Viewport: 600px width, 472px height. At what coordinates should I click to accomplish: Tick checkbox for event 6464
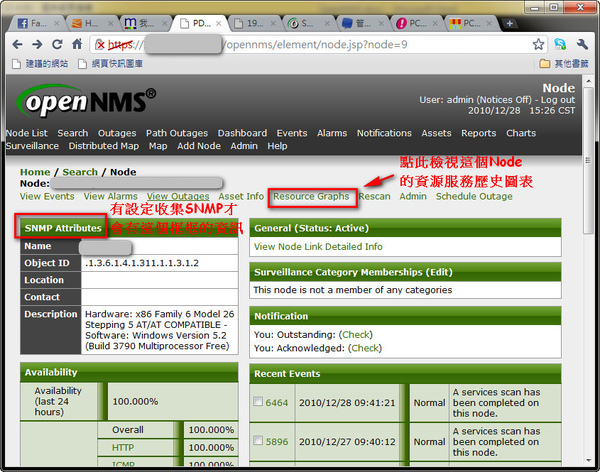(258, 401)
